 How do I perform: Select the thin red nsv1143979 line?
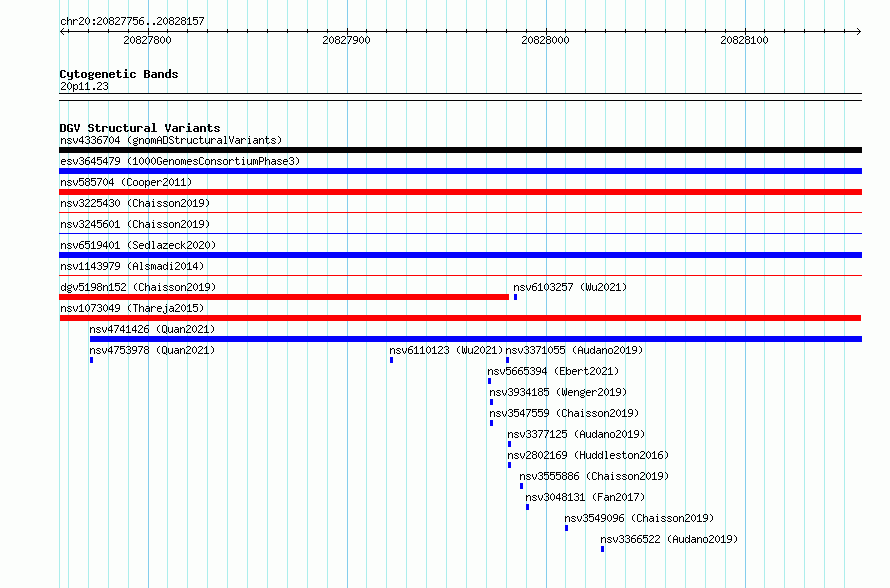[x=460, y=276]
